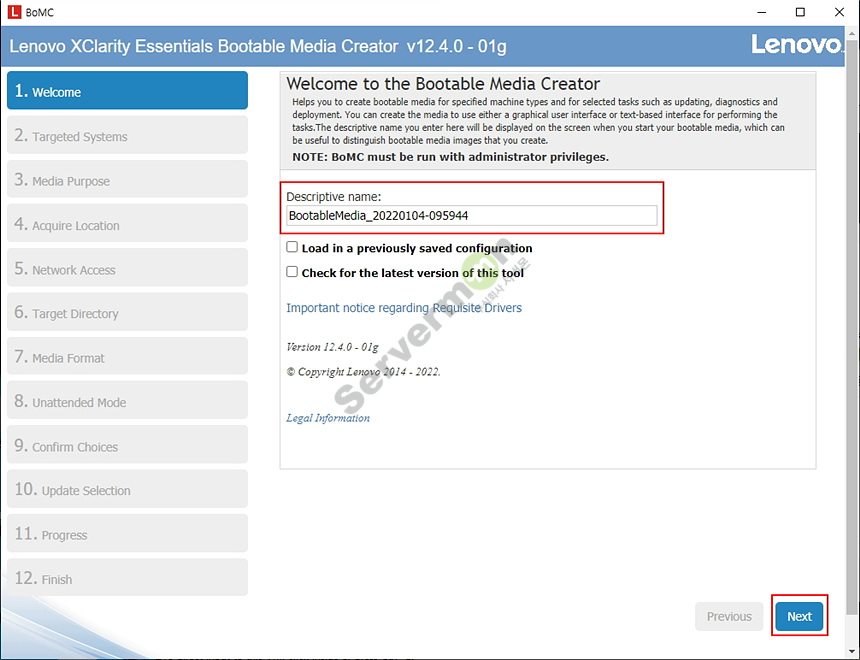Click the 'Welcome to the Bootable Media Creator' heading
The width and height of the screenshot is (860, 660).
pyautogui.click(x=443, y=84)
